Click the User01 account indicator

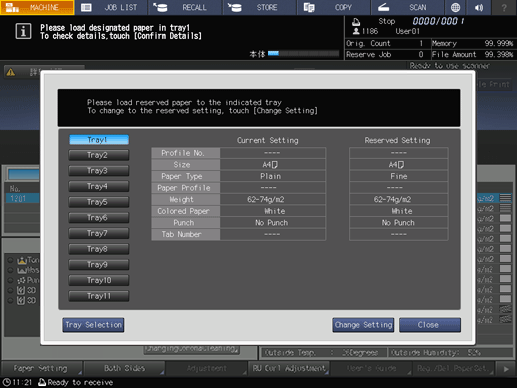(x=408, y=31)
